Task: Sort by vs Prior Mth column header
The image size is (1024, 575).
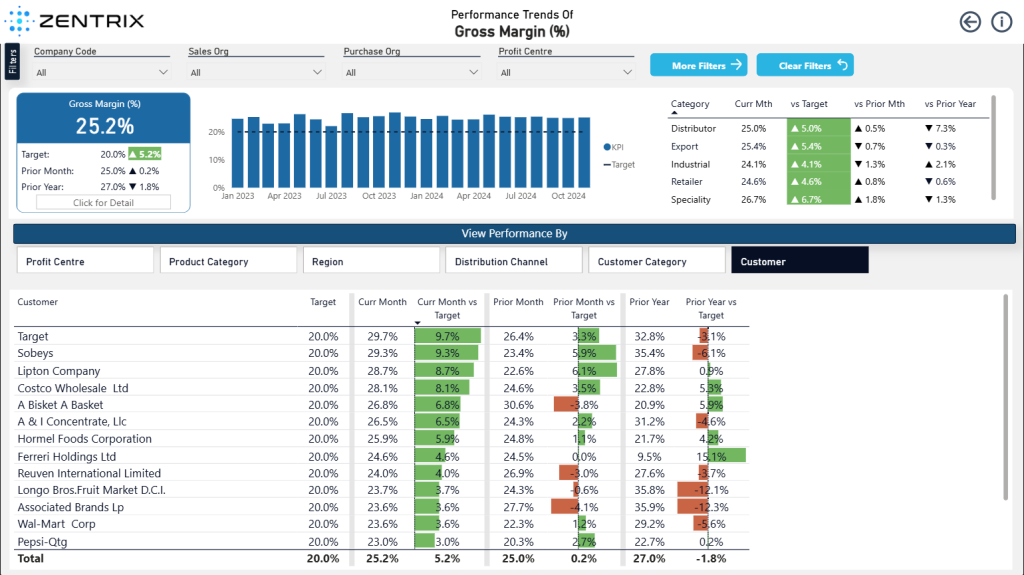Action: 879,104
